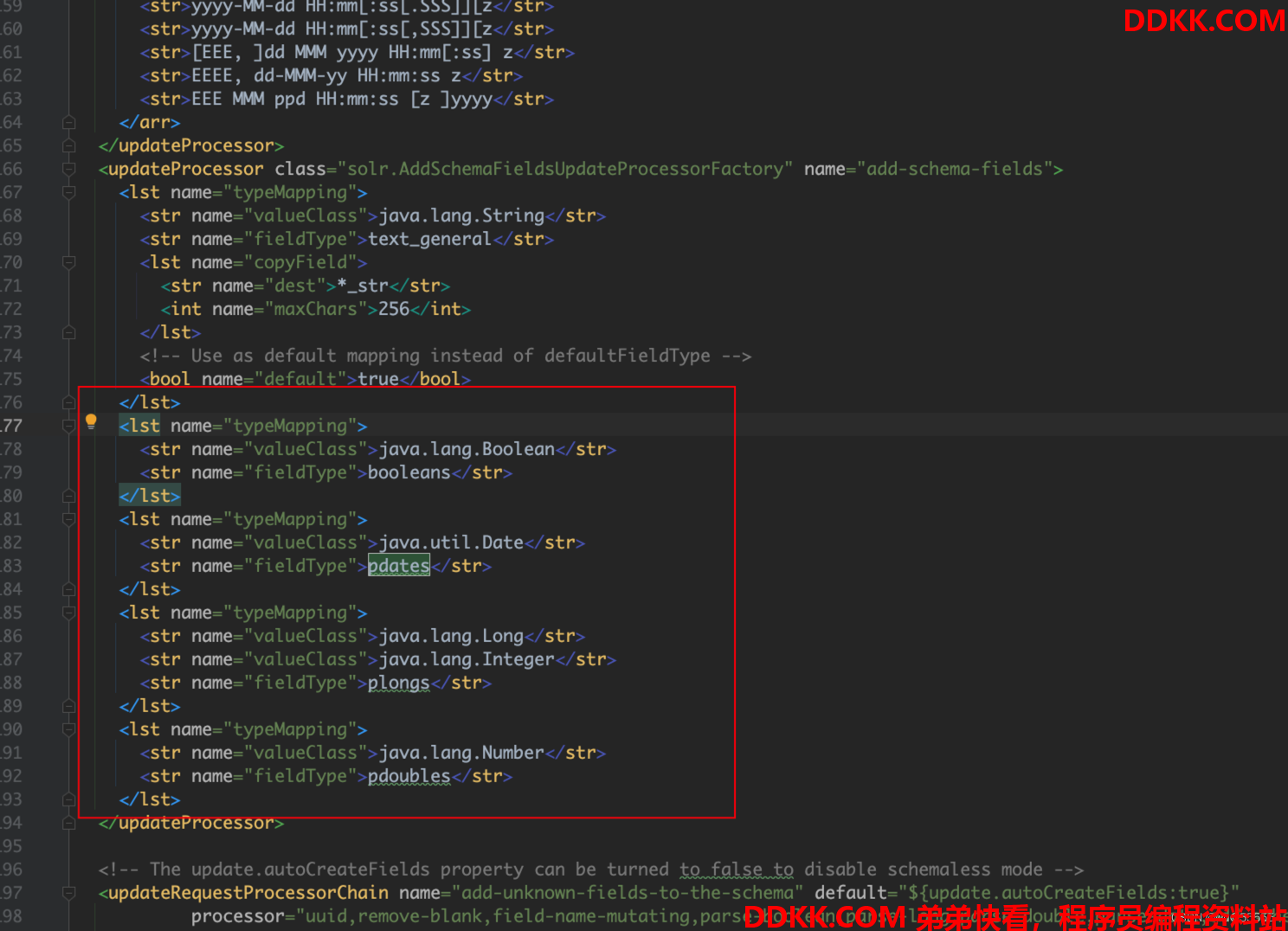Collapse the updateRequestProcessorChain fold marker
The height and width of the screenshot is (931, 1288).
pyautogui.click(x=69, y=893)
